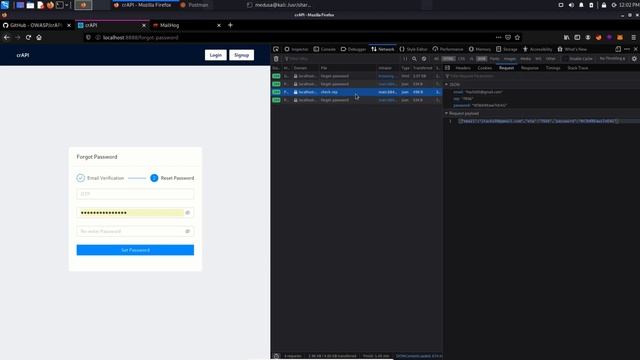Toggle the WS request filter

click(x=538, y=59)
